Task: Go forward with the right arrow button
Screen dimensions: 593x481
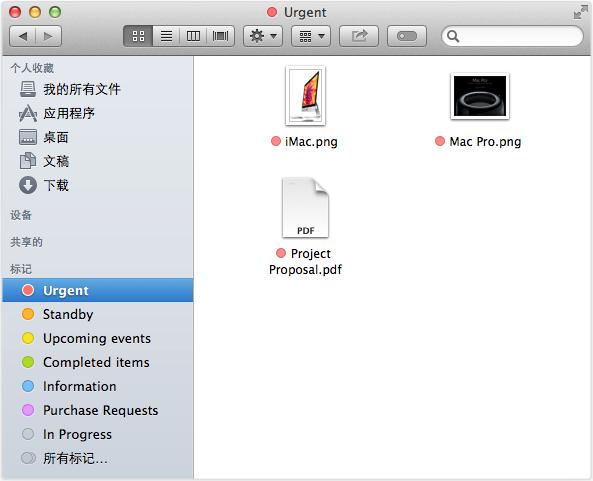Action: pos(48,36)
